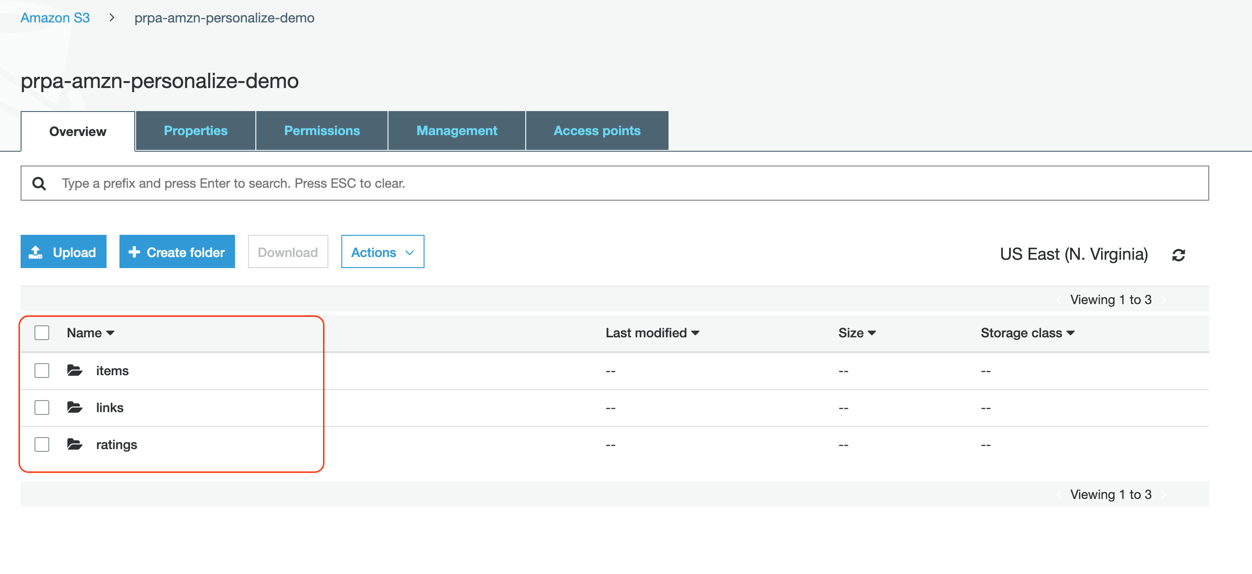The image size is (1252, 574).
Task: Click the bucket title heading
Action: (160, 81)
